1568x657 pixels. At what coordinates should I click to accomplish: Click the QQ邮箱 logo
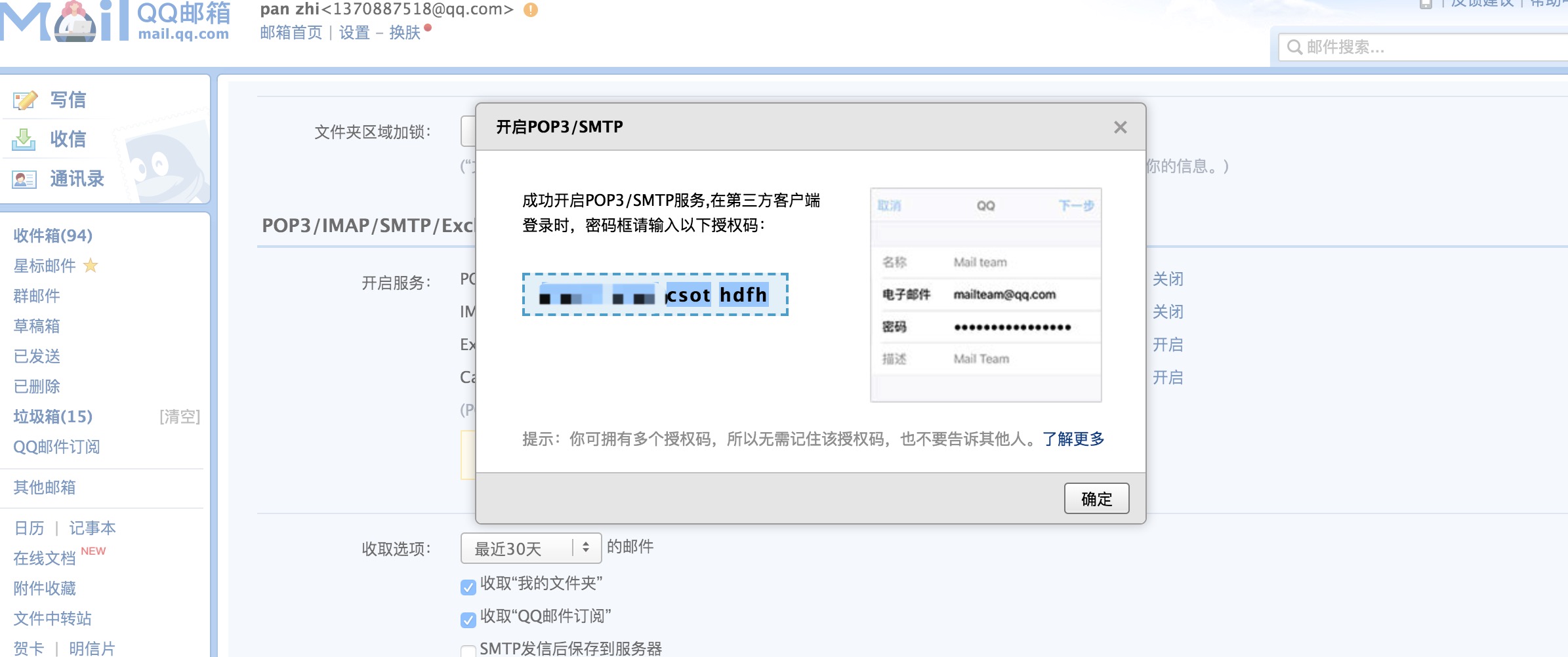pyautogui.click(x=115, y=21)
